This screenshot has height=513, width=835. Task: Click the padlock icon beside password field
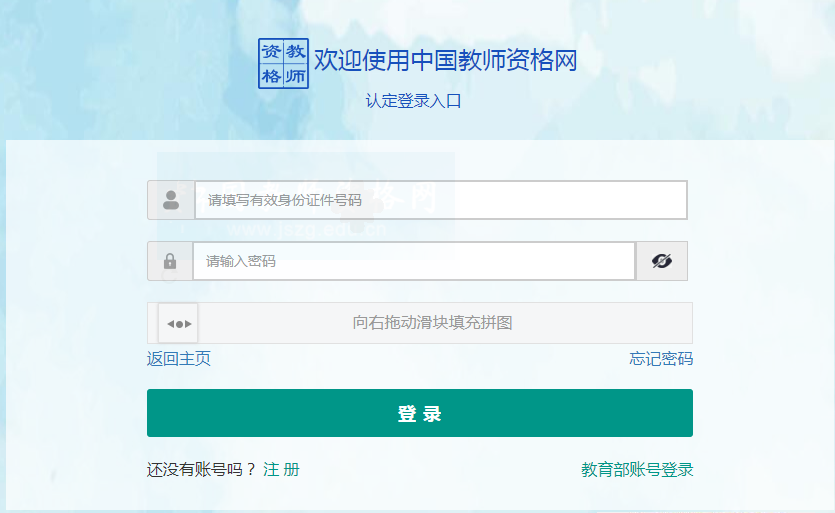[170, 261]
